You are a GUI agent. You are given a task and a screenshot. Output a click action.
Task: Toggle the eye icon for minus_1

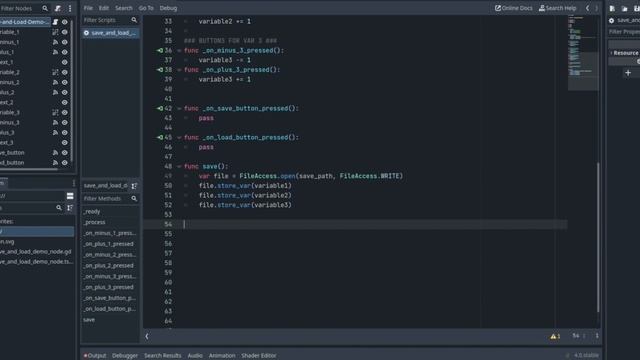64,42
